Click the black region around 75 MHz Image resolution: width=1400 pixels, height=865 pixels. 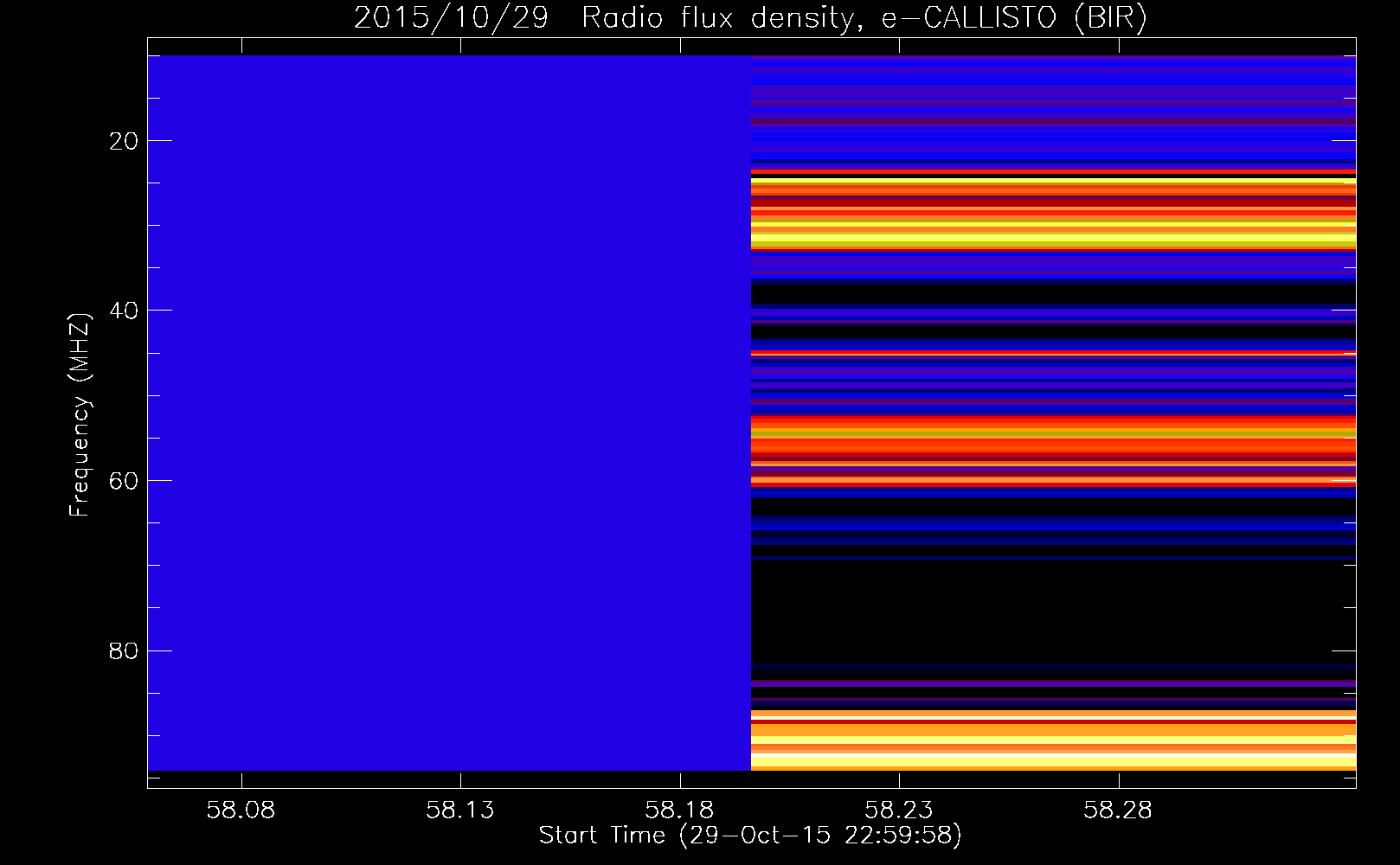tap(1053, 612)
